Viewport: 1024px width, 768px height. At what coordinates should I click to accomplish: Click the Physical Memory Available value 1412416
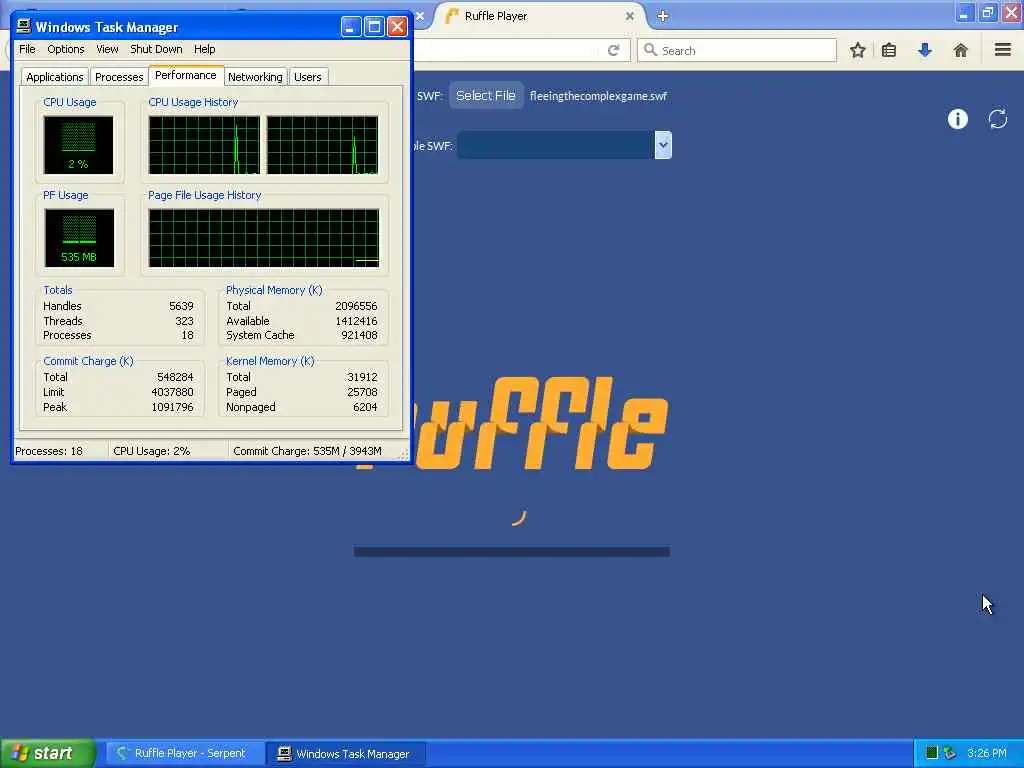[356, 321]
